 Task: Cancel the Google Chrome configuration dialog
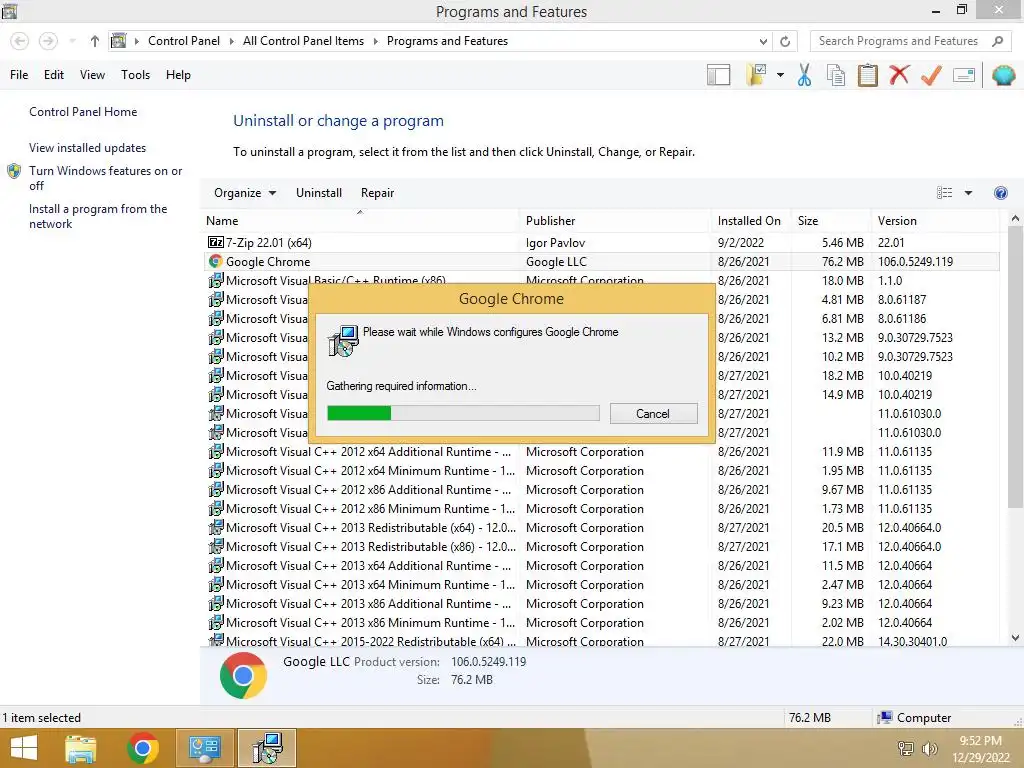[653, 413]
